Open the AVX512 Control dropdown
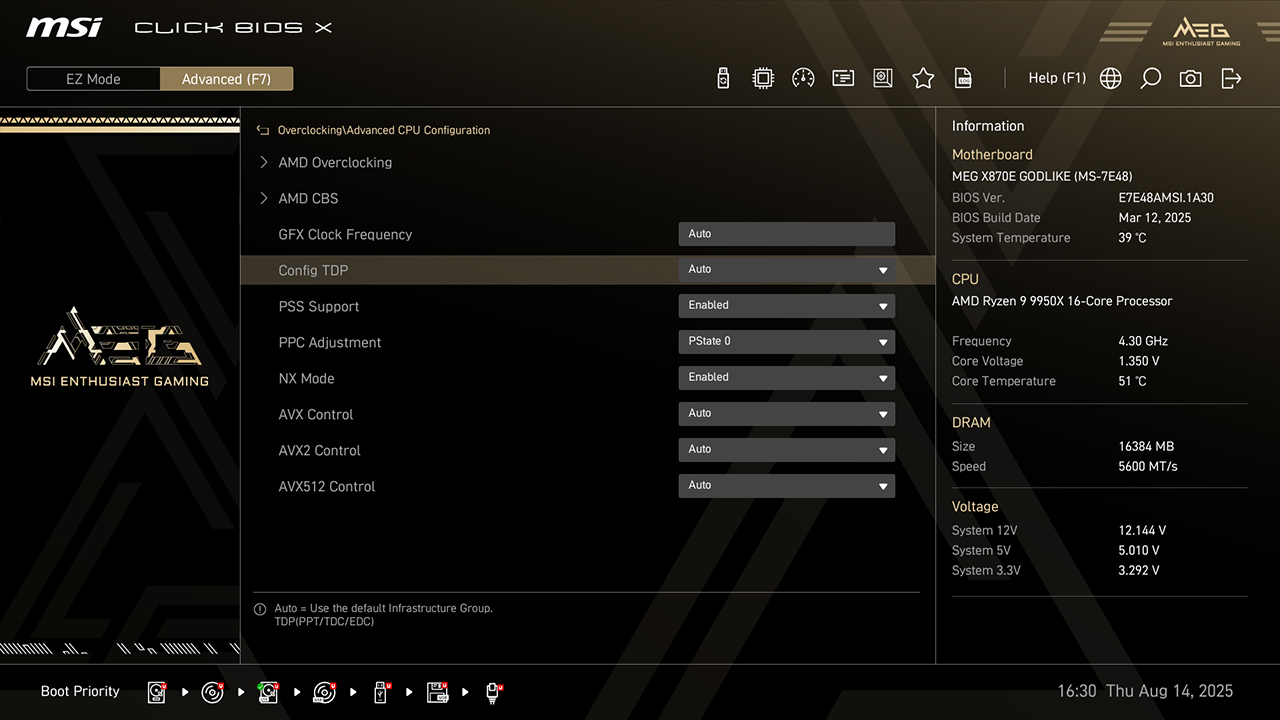 [787, 486]
